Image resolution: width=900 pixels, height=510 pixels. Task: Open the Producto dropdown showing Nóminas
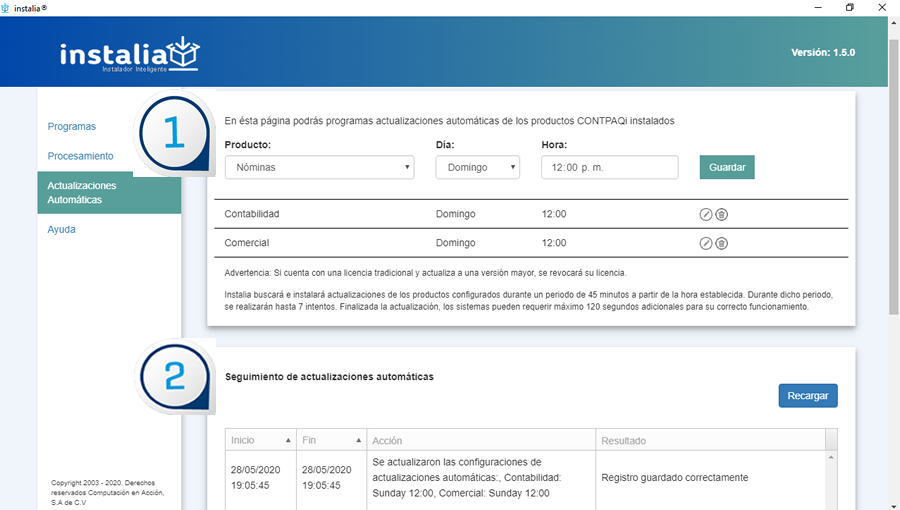[319, 168]
